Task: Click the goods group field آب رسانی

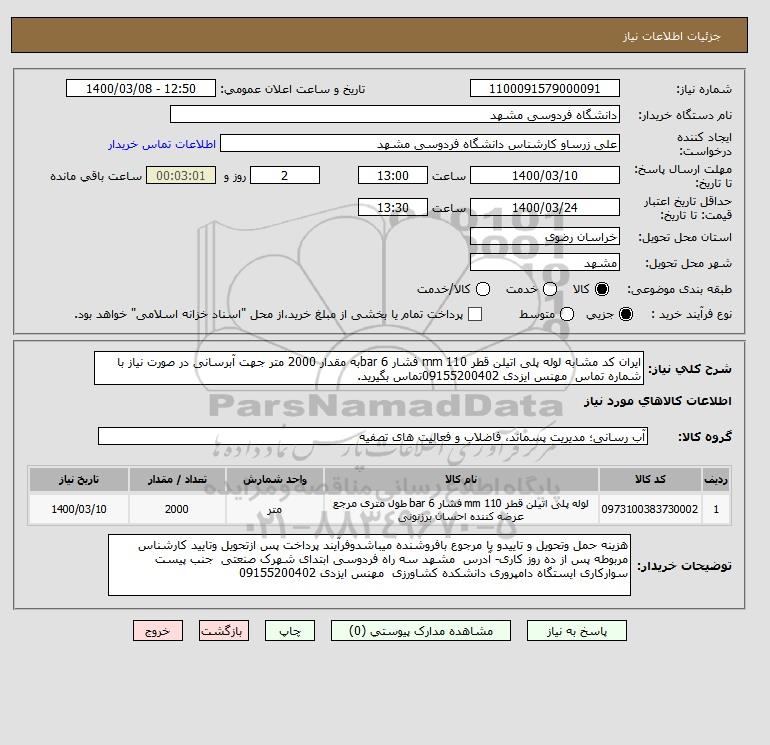Action: pyautogui.click(x=373, y=436)
